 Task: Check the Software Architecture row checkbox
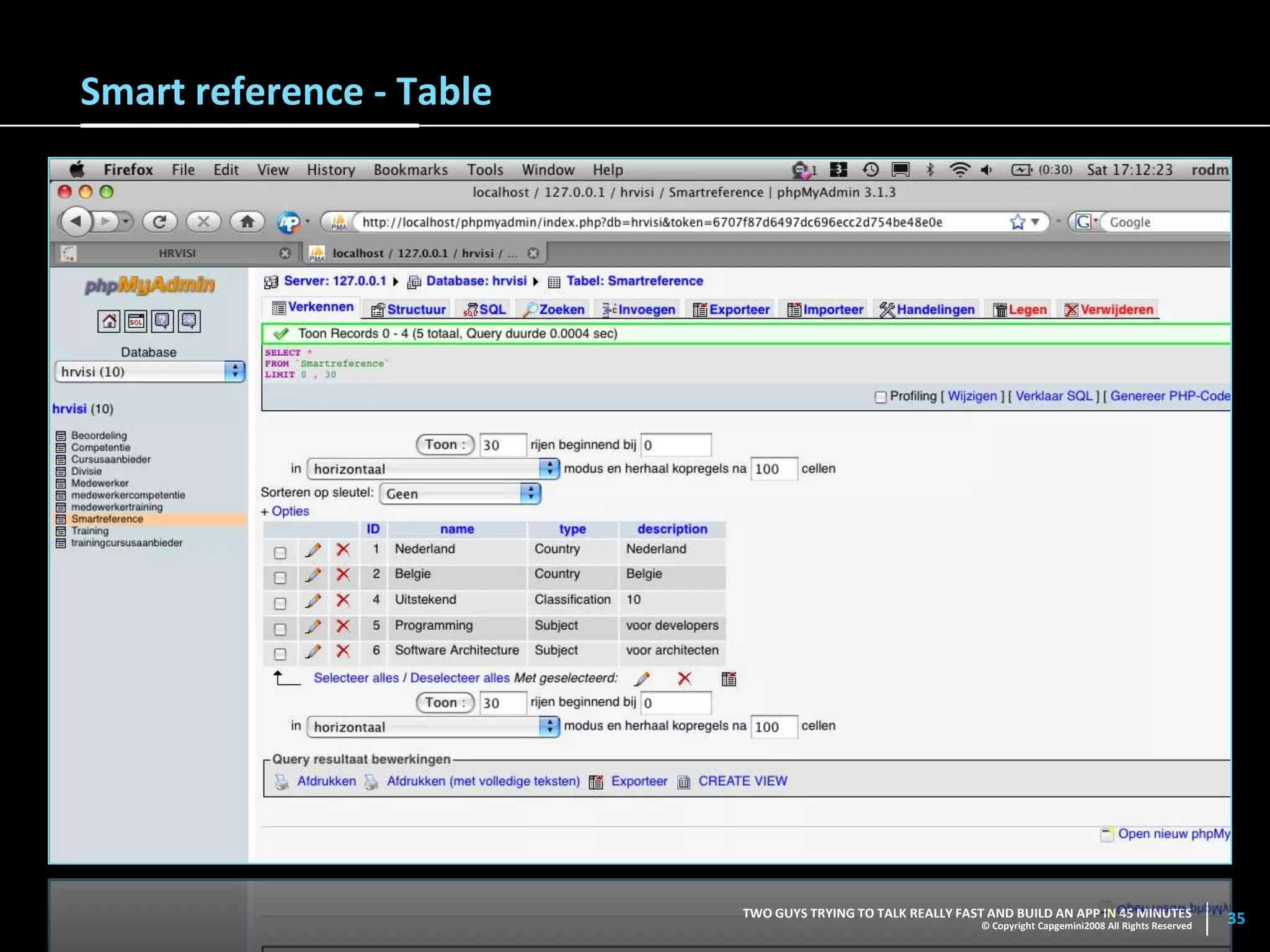(x=280, y=654)
